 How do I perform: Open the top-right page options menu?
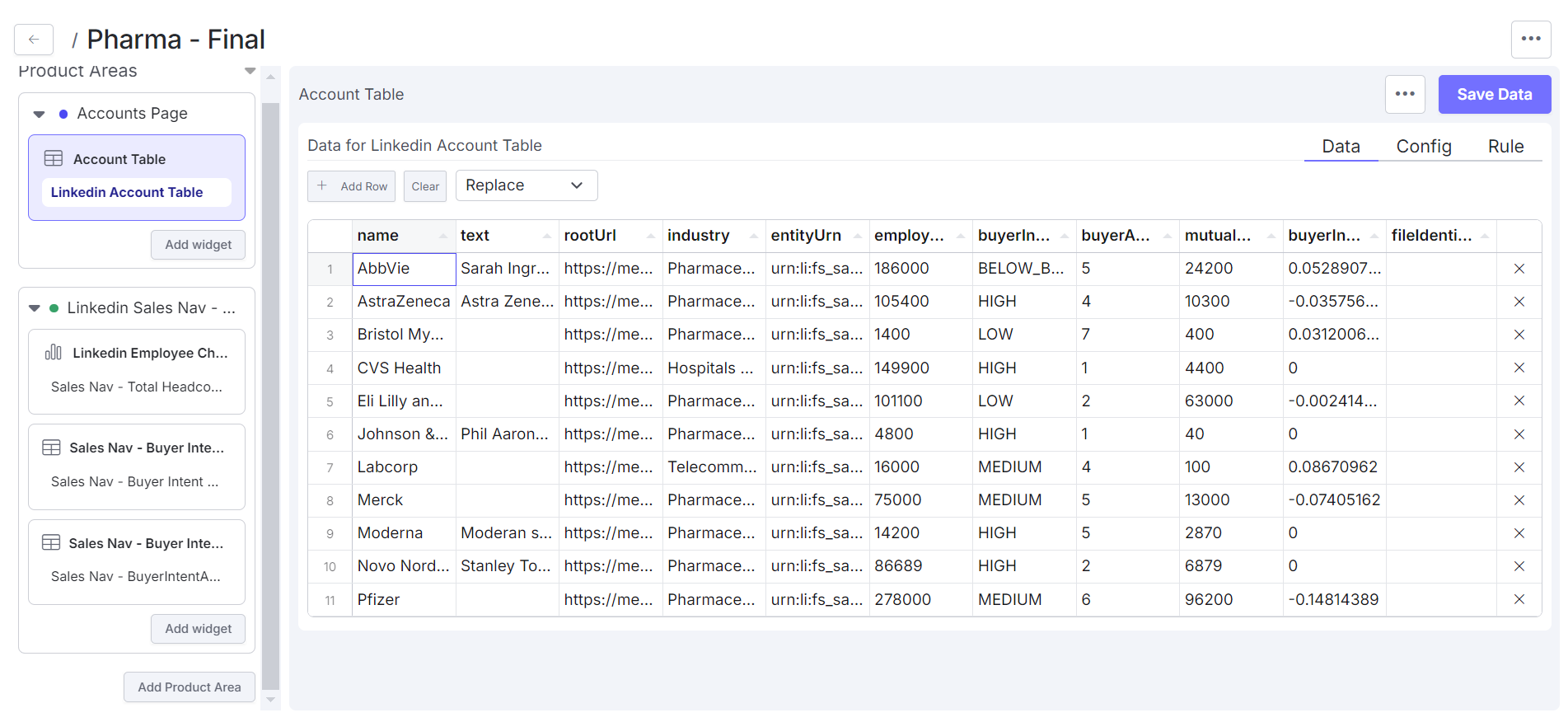[x=1530, y=39]
